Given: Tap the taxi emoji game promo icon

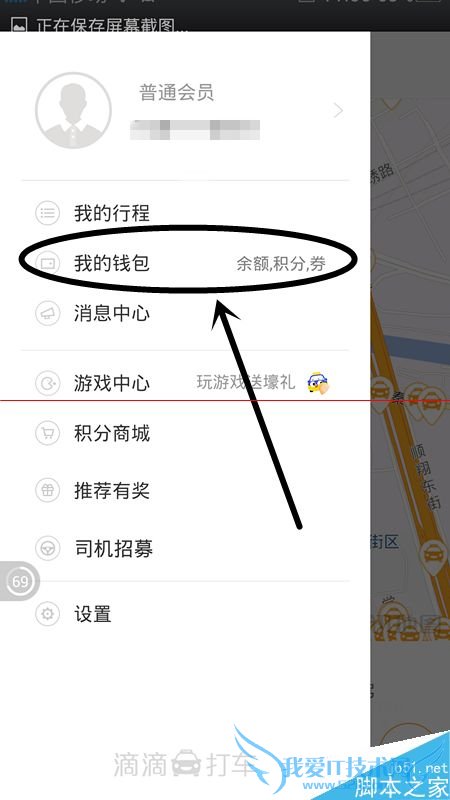Looking at the screenshot, I should (x=318, y=383).
